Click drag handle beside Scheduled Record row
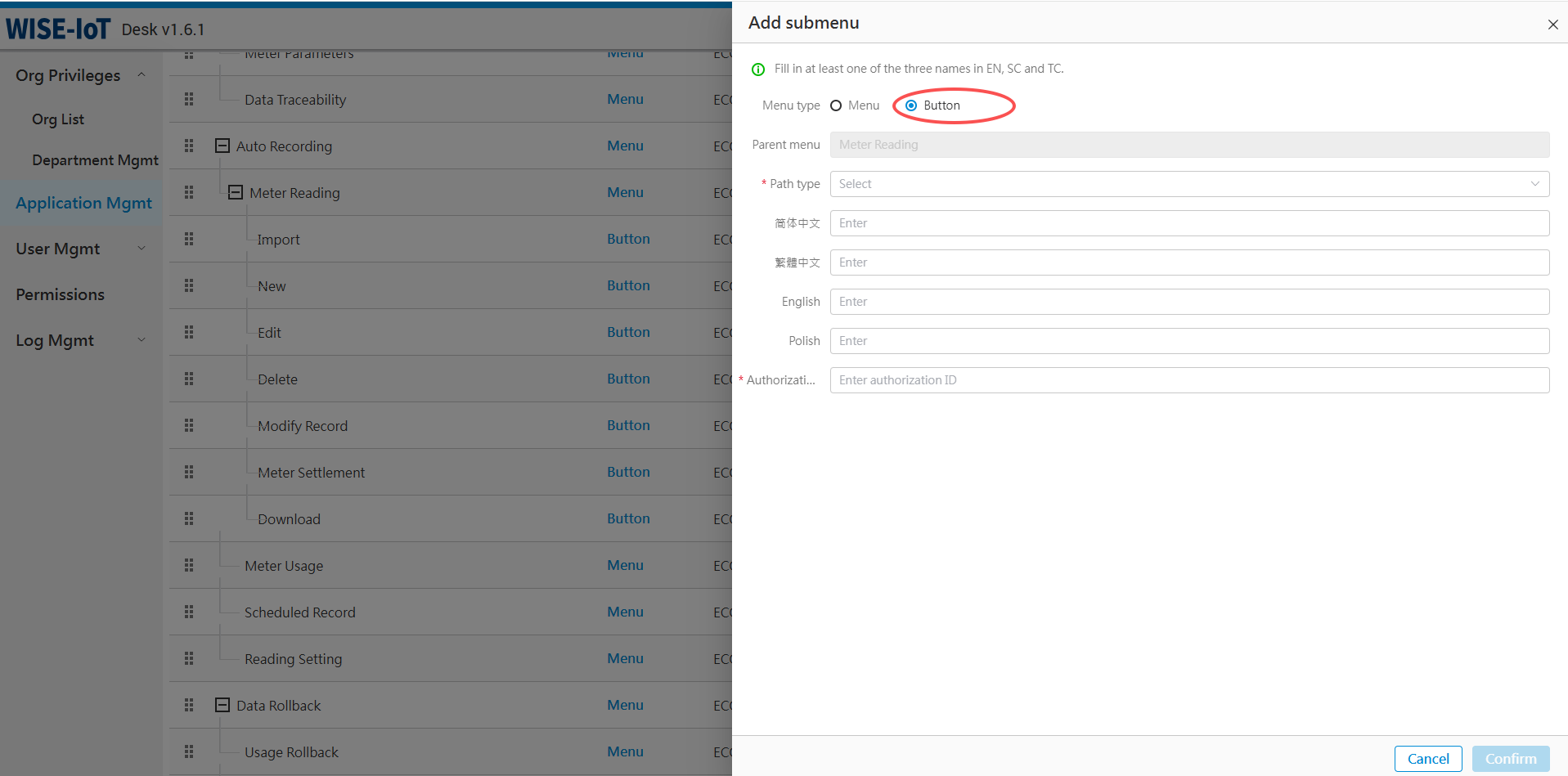The image size is (1568, 776). [189, 612]
